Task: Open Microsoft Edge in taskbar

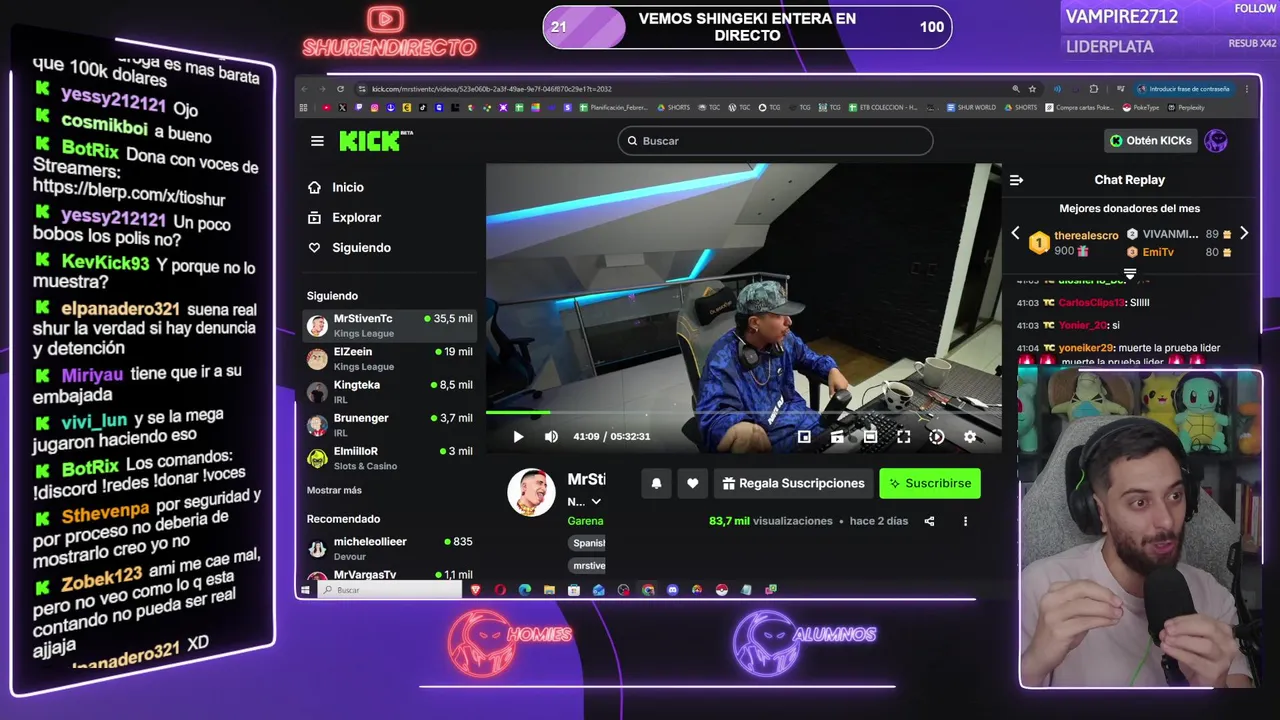Action: click(x=525, y=590)
